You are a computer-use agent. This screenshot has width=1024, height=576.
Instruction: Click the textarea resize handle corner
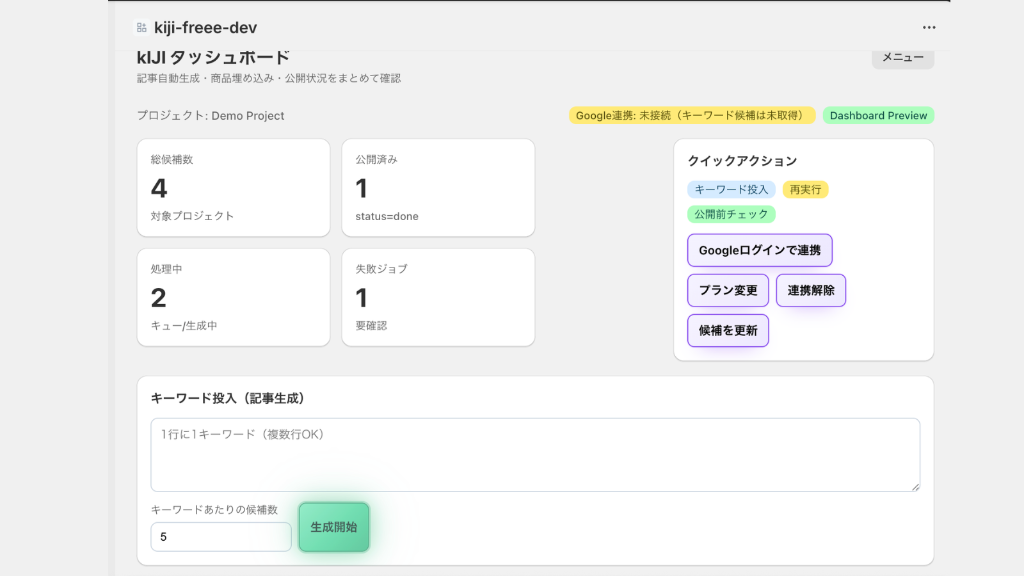(x=915, y=487)
